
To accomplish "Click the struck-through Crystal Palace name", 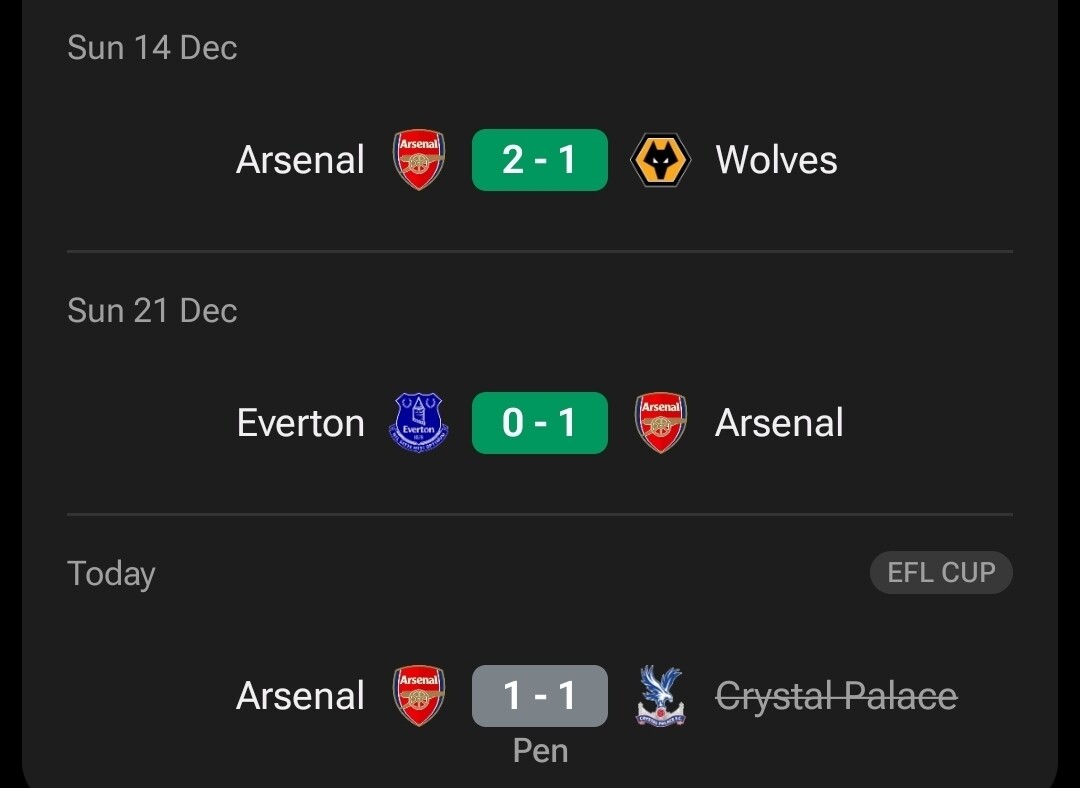I will pyautogui.click(x=836, y=696).
